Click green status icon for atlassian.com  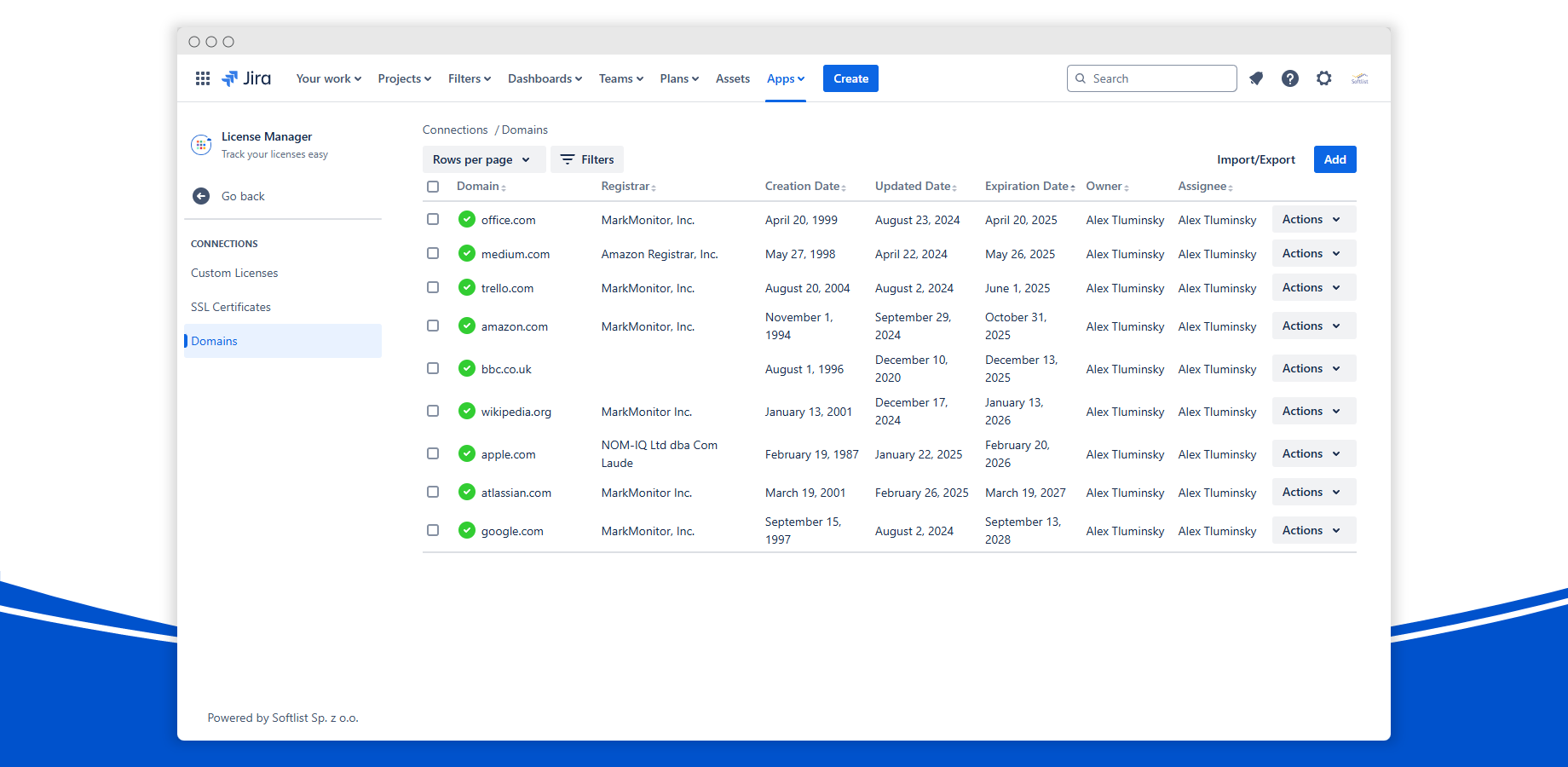tap(467, 492)
